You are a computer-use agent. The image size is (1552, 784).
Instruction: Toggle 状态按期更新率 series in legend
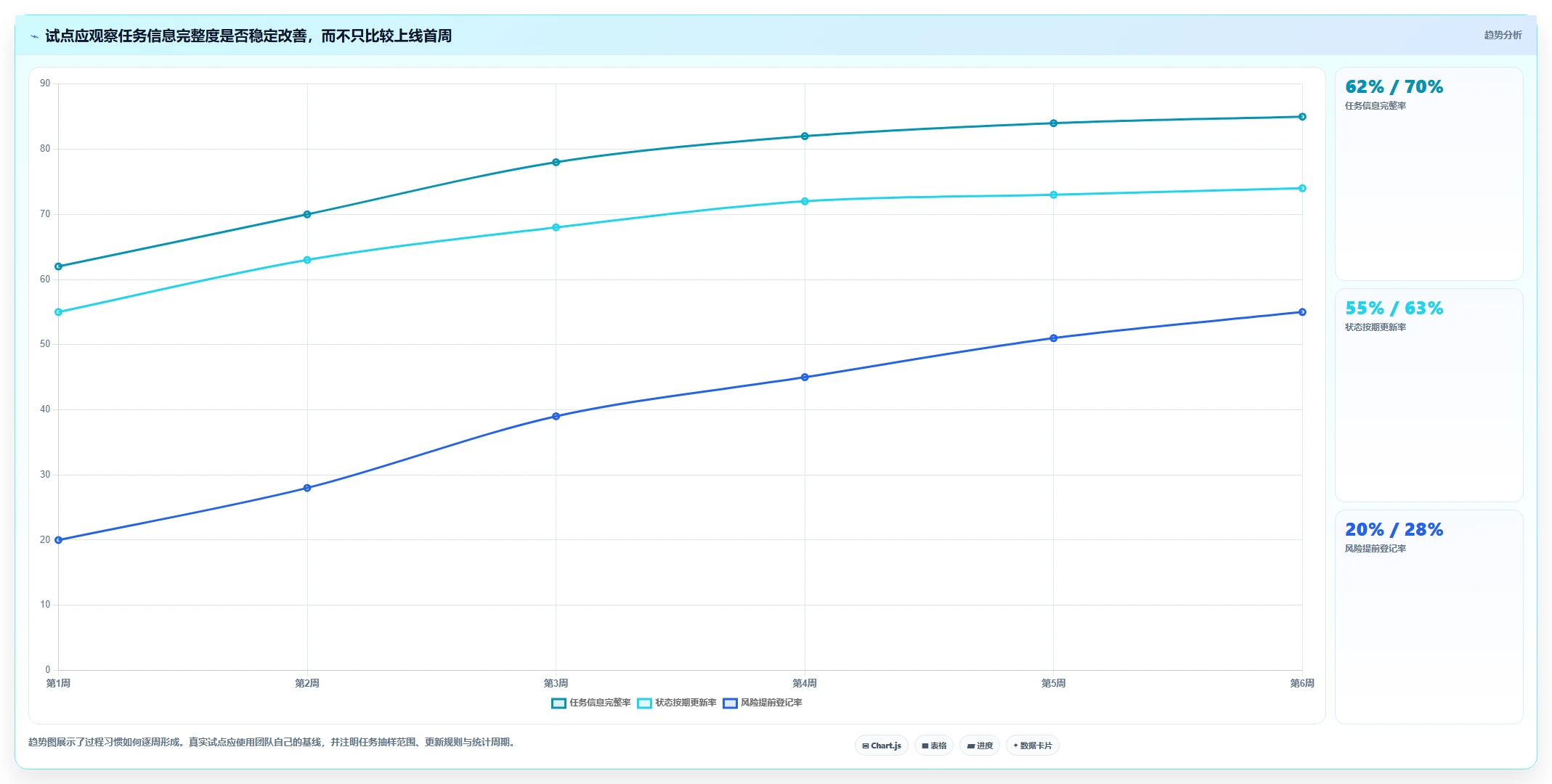point(677,703)
